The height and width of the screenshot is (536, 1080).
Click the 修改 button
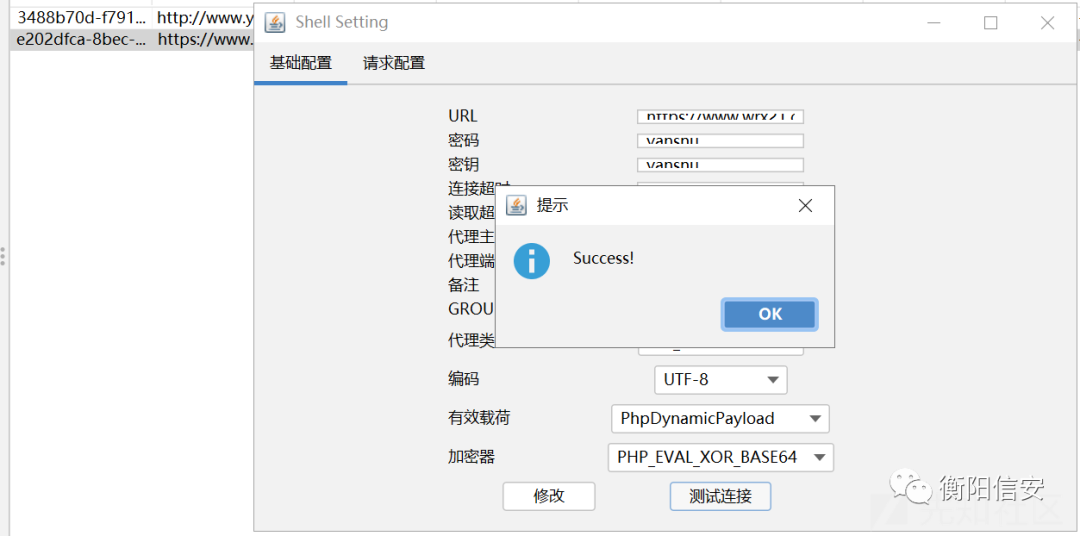coord(549,496)
